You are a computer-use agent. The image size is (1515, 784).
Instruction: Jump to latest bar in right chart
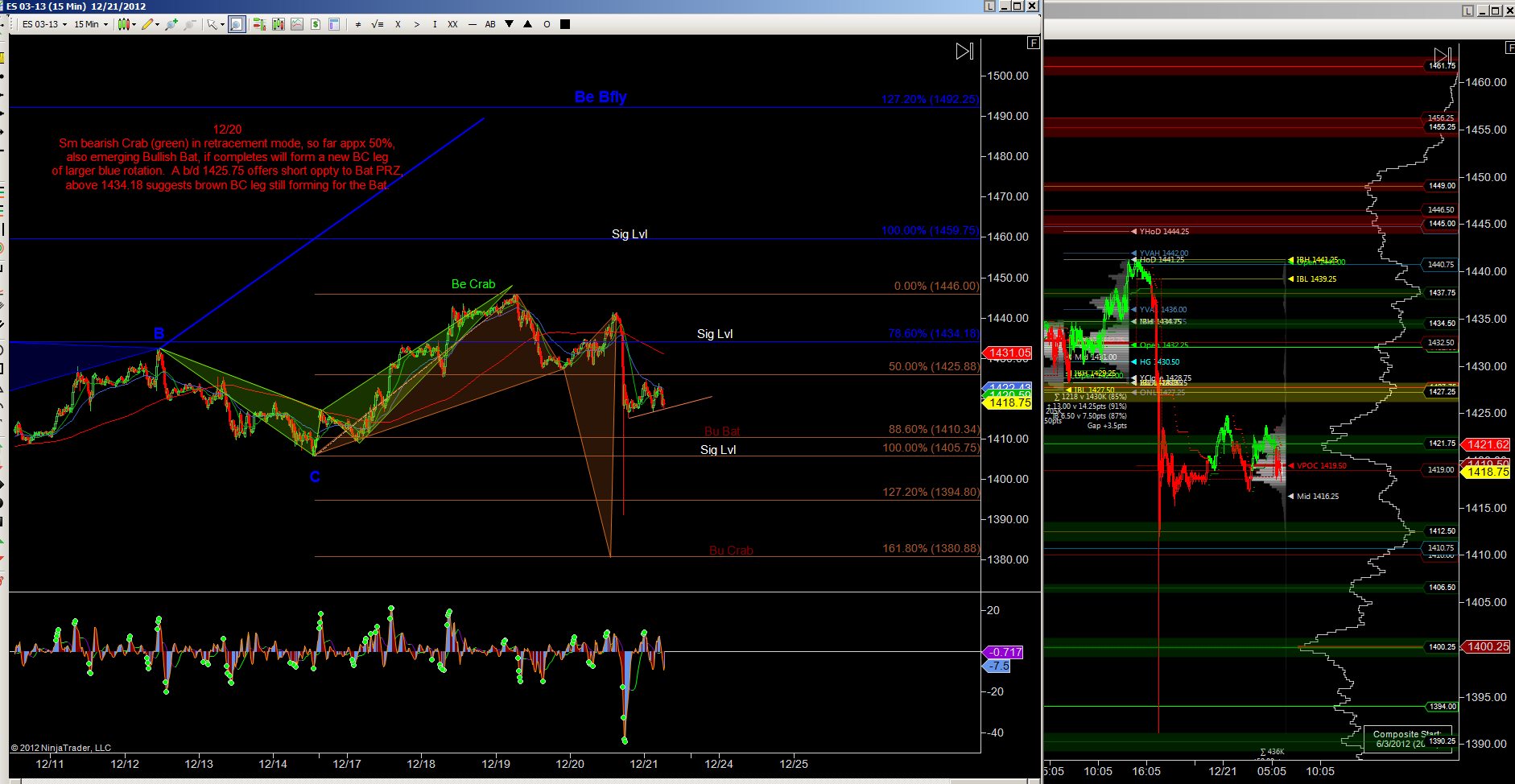[1443, 55]
